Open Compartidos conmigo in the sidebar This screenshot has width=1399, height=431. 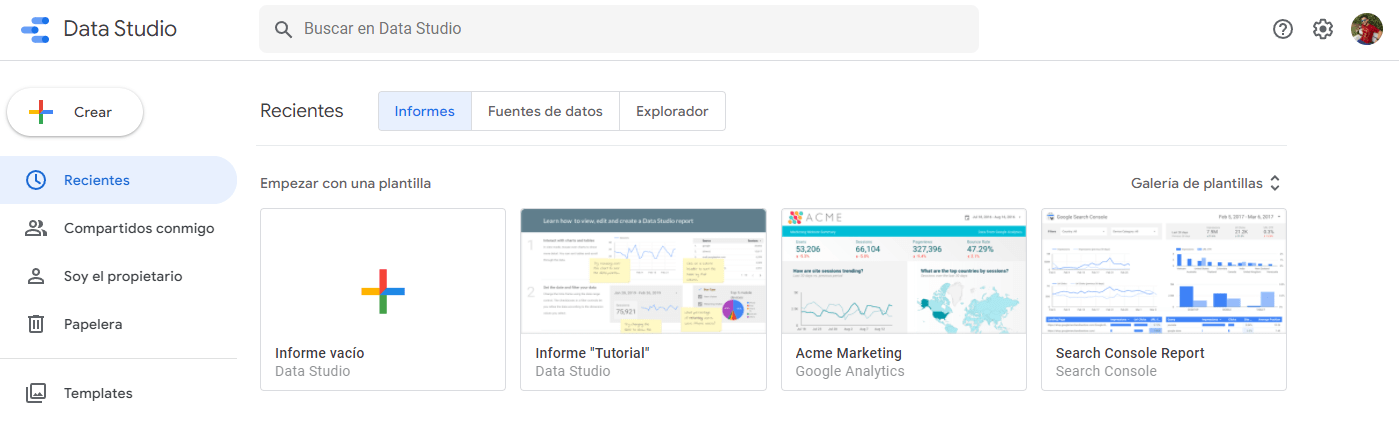[x=118, y=228]
